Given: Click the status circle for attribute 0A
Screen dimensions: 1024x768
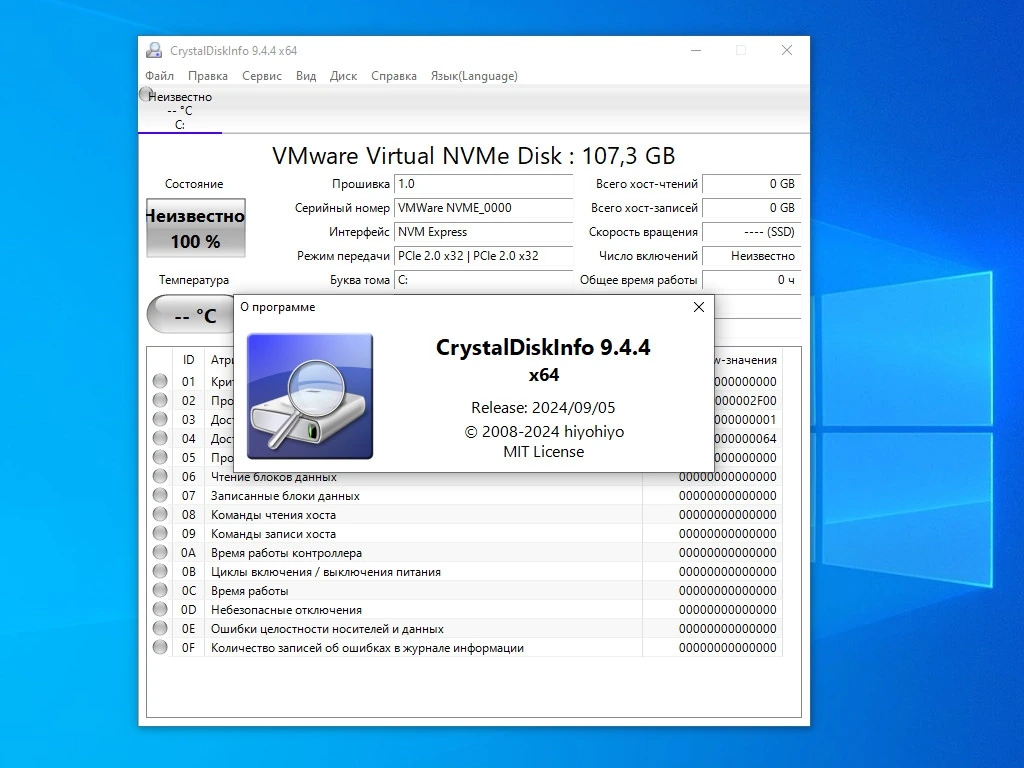Looking at the screenshot, I should [x=160, y=552].
